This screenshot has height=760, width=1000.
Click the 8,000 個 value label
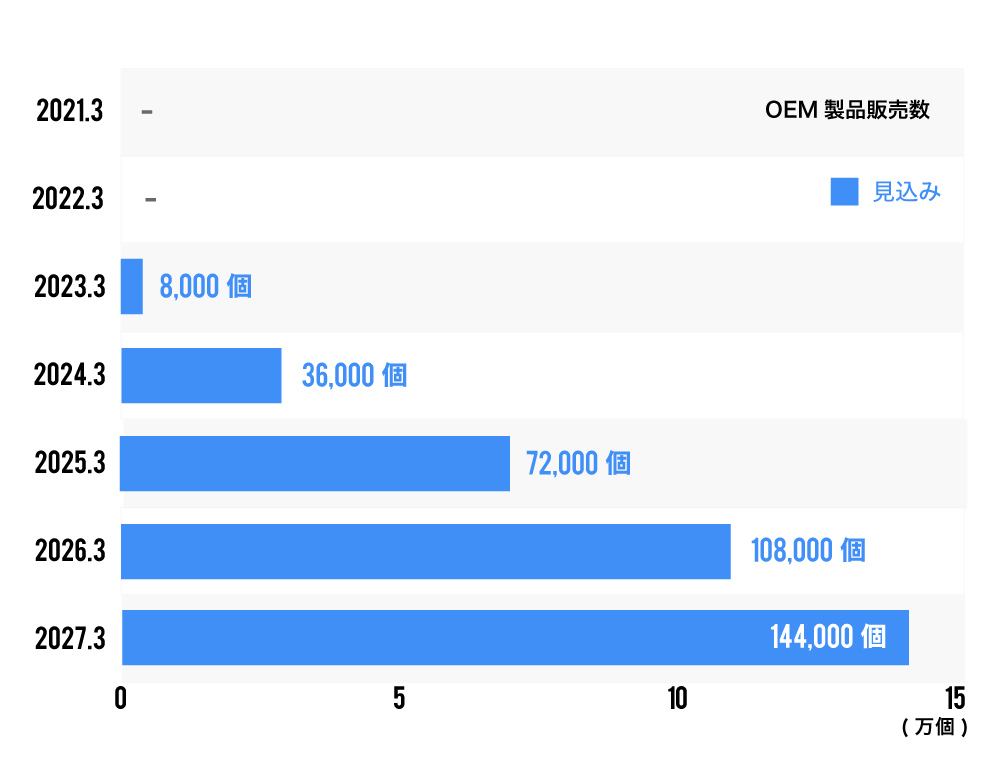click(x=205, y=287)
